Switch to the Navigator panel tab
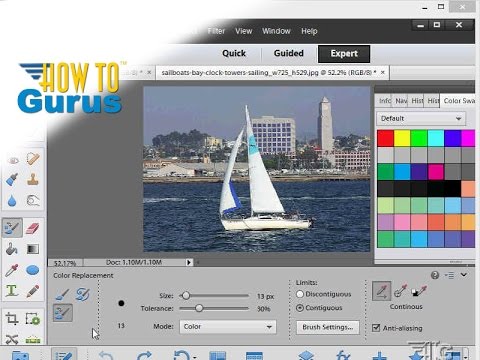This screenshot has height=360, width=480. pos(401,101)
